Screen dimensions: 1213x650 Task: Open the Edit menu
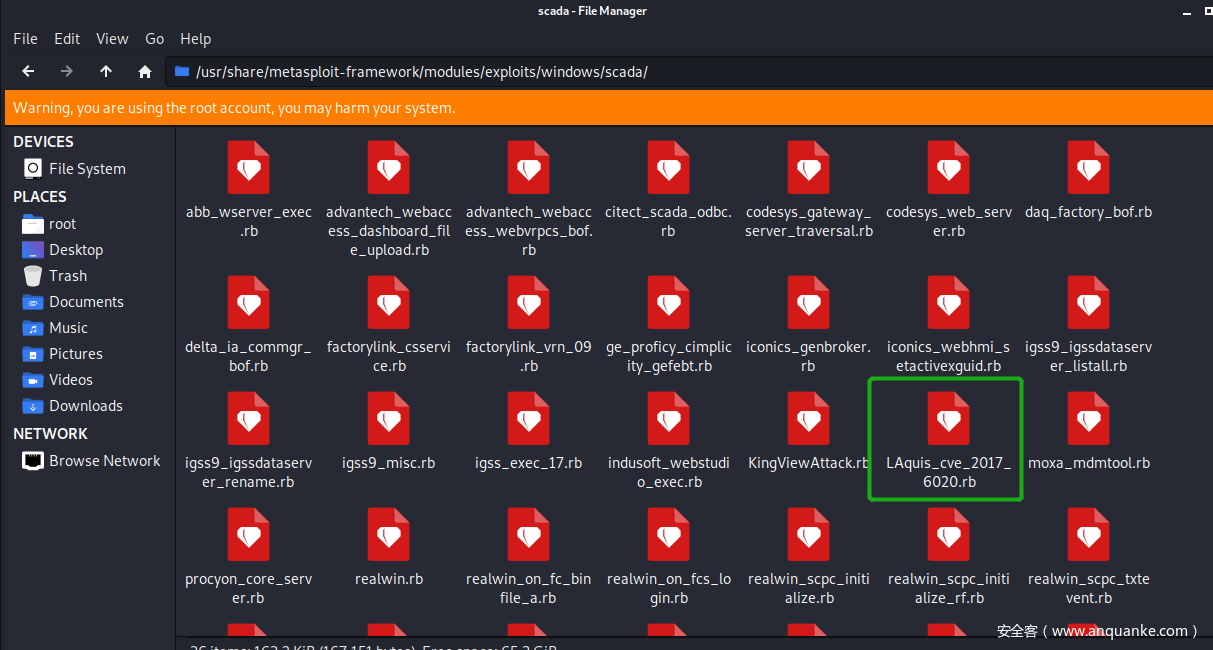[x=67, y=38]
